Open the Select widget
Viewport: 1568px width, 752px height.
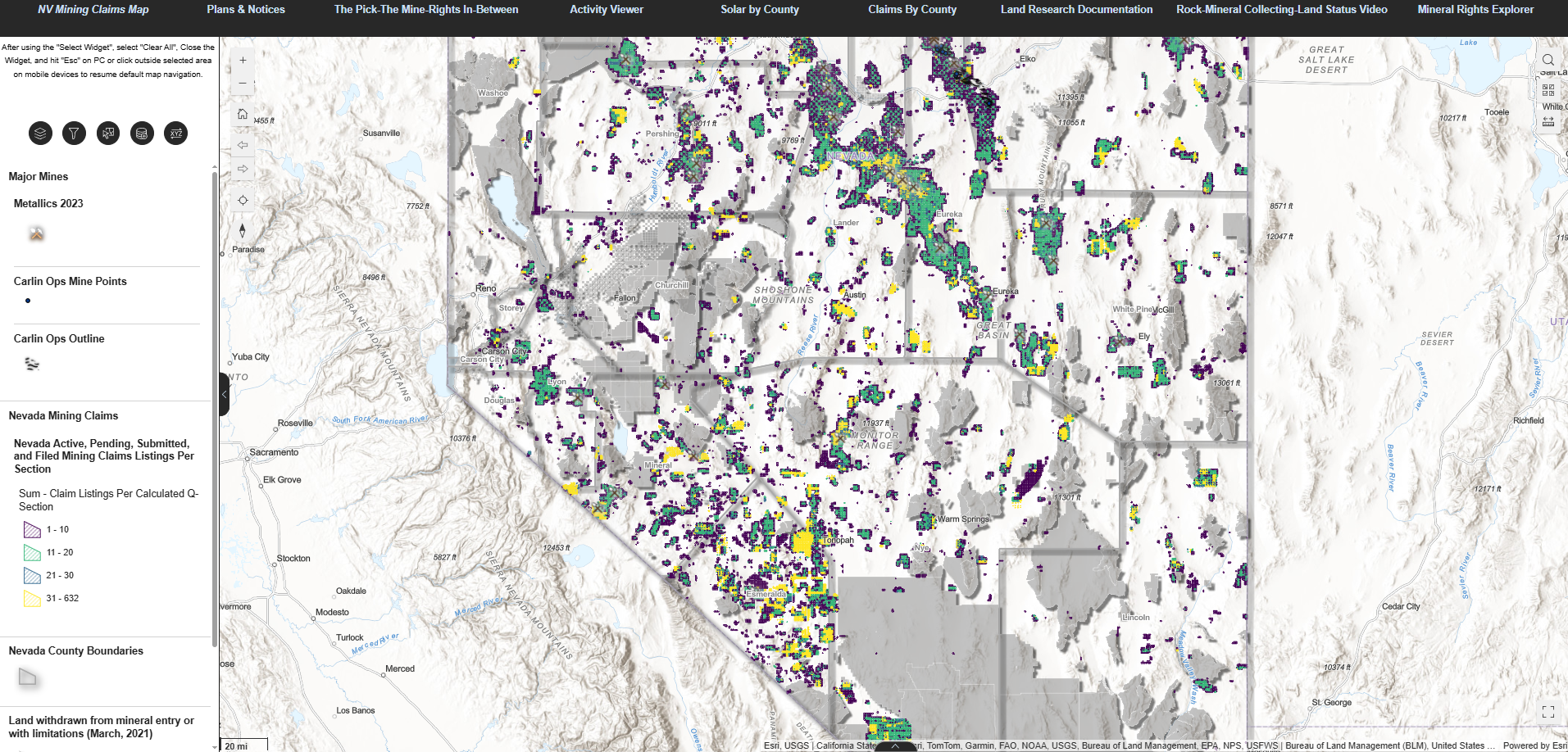(x=107, y=133)
